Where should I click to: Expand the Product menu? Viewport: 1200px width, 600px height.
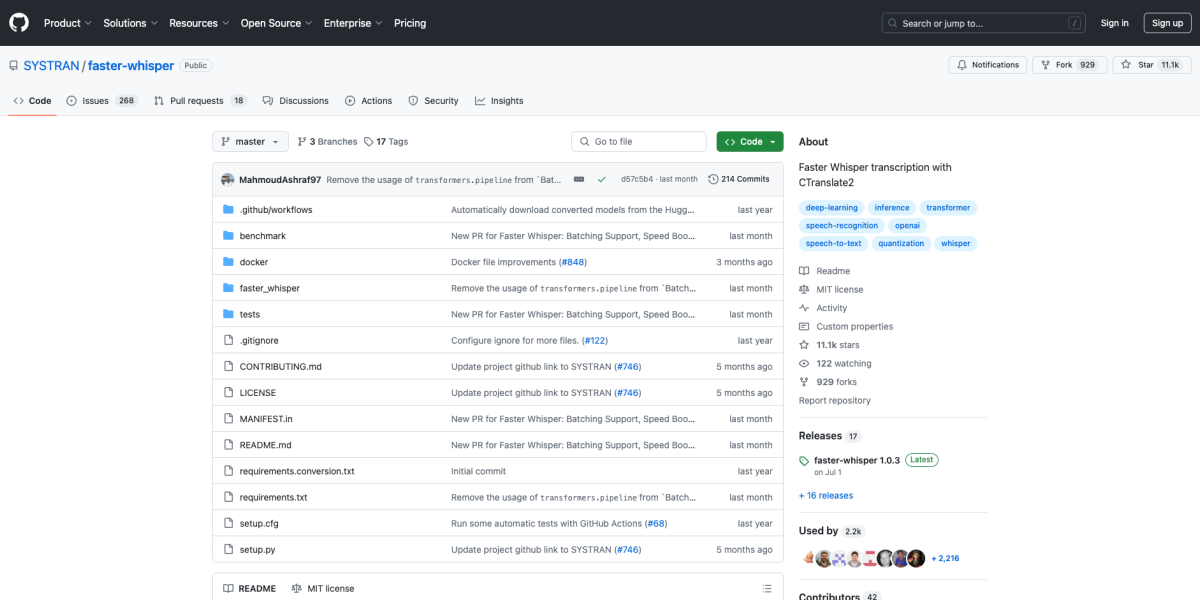pyautogui.click(x=67, y=23)
